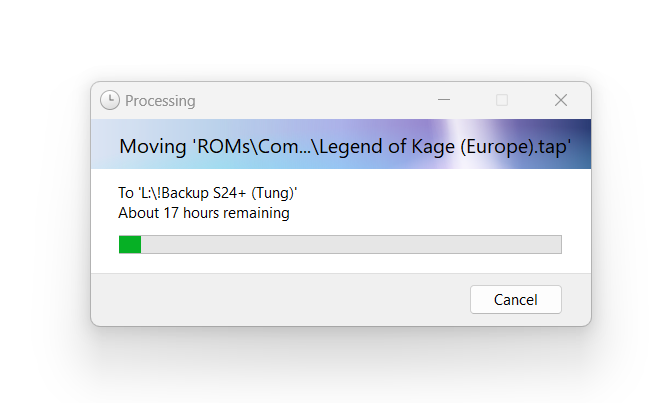Click the greyed-out maximize button

pyautogui.click(x=502, y=100)
